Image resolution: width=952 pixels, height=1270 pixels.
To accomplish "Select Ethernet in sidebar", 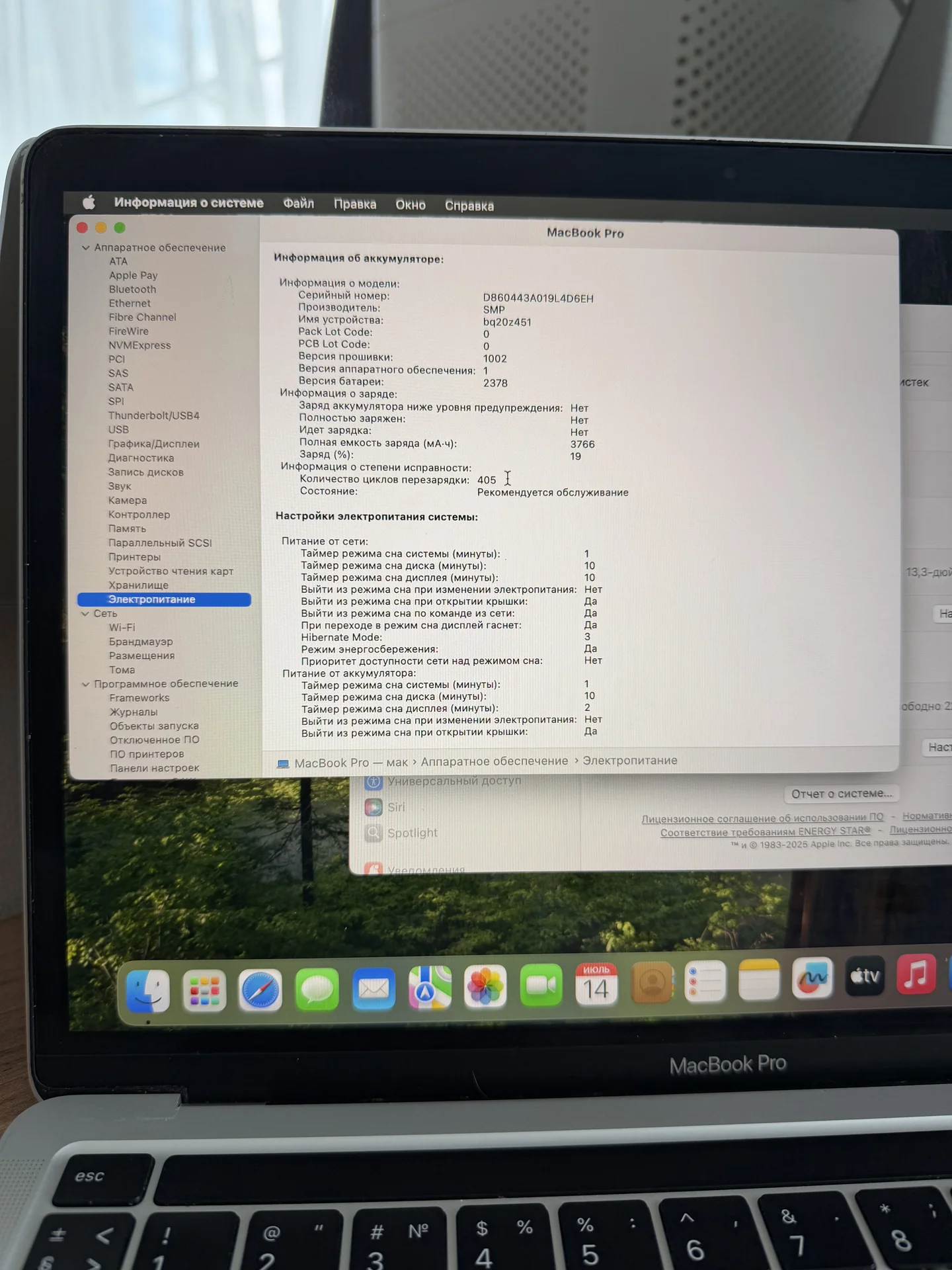I will tap(130, 303).
